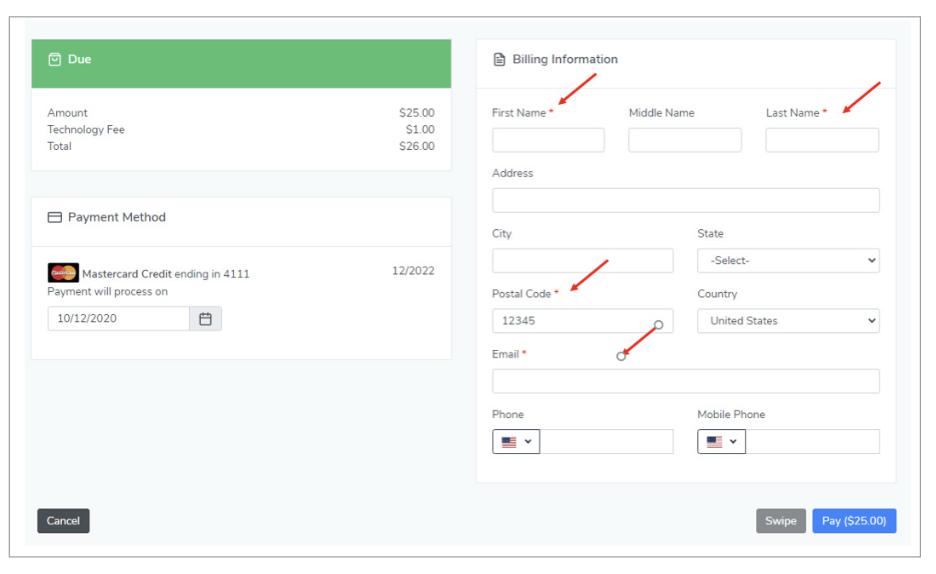Focus the Email input field
Screen dimensions: 936x574
point(685,381)
